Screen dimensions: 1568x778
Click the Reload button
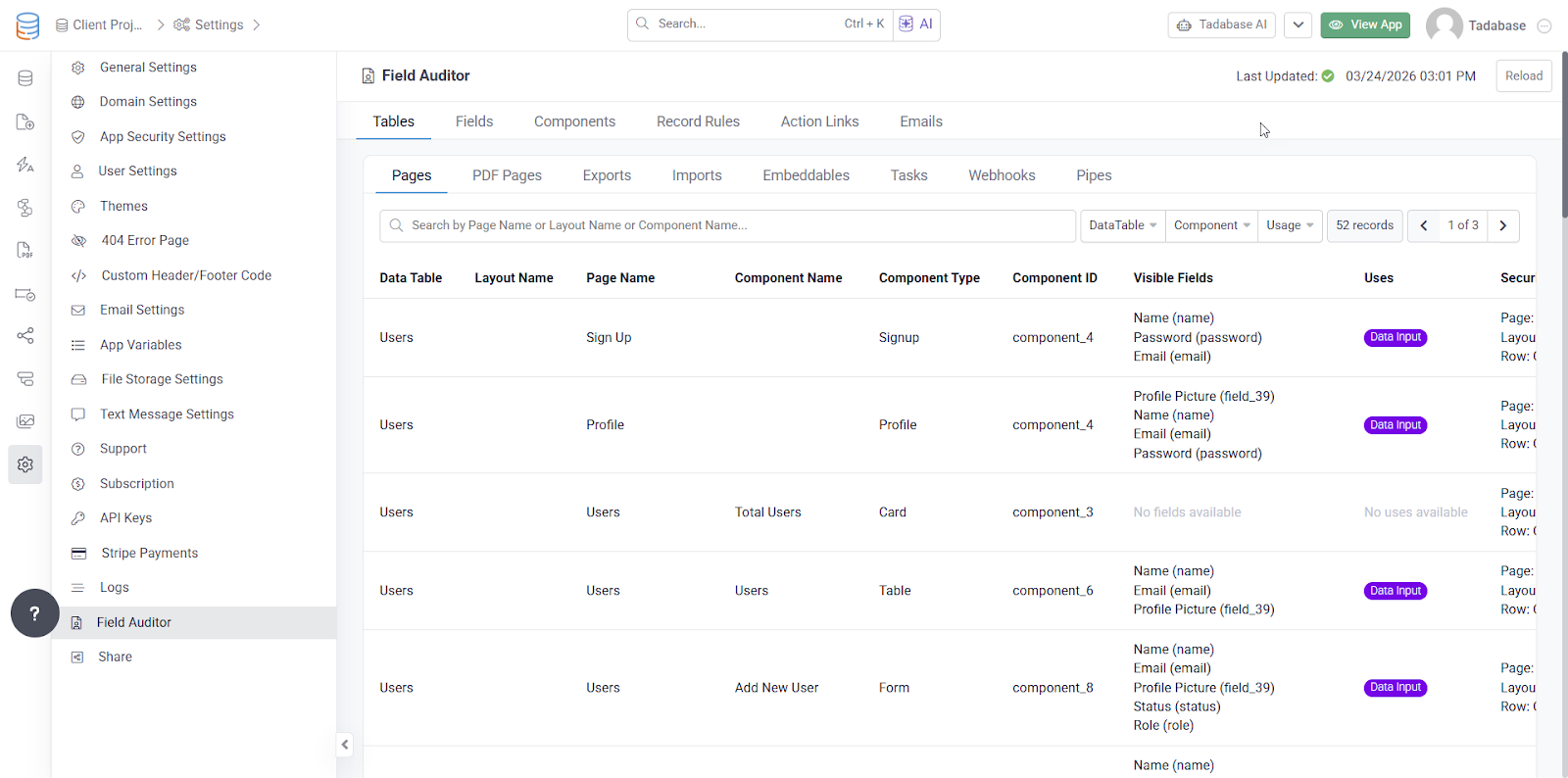point(1523,76)
